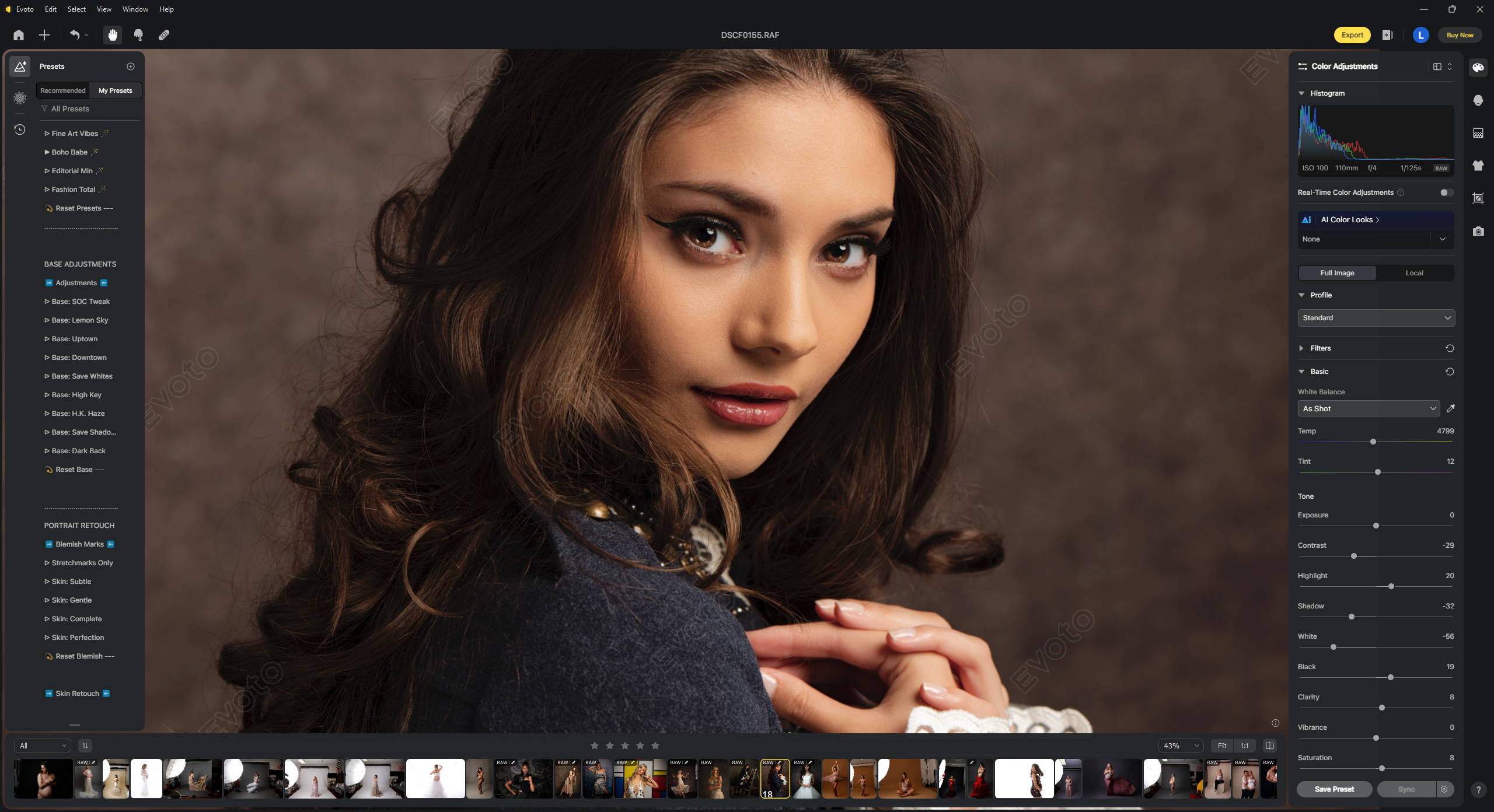Open the Profile Standard dropdown
The height and width of the screenshot is (812, 1494).
click(x=1376, y=318)
